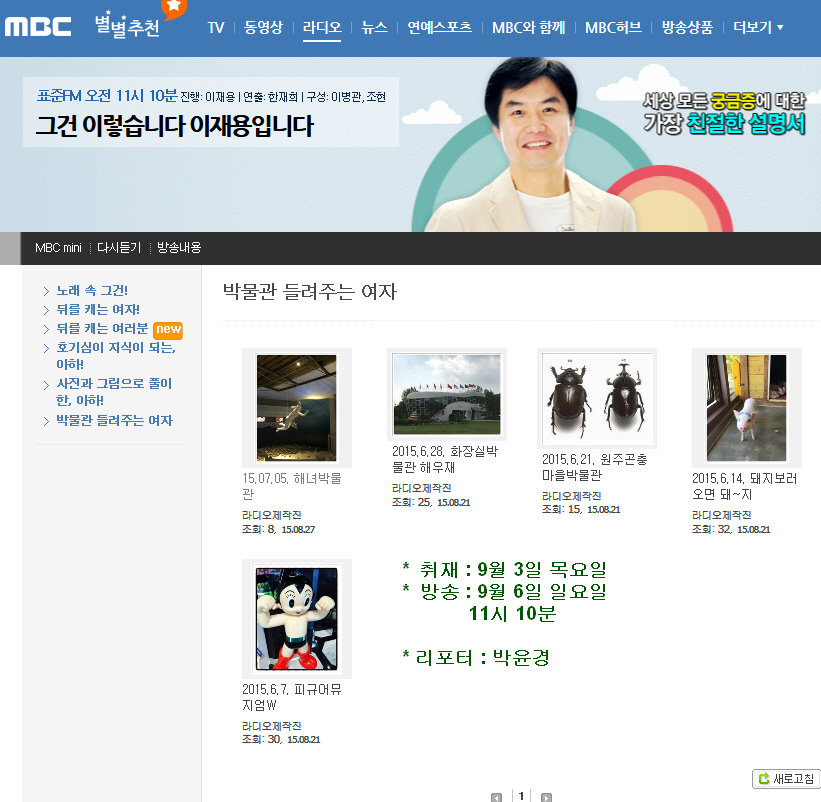
Task: Select the 라디오 tab in top navigation
Action: pyautogui.click(x=322, y=28)
